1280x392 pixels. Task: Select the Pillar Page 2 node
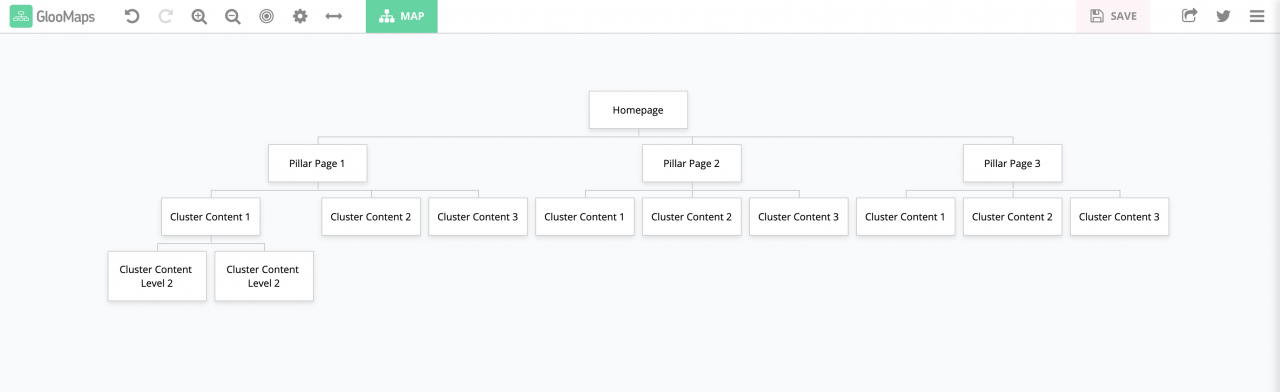tap(692, 163)
